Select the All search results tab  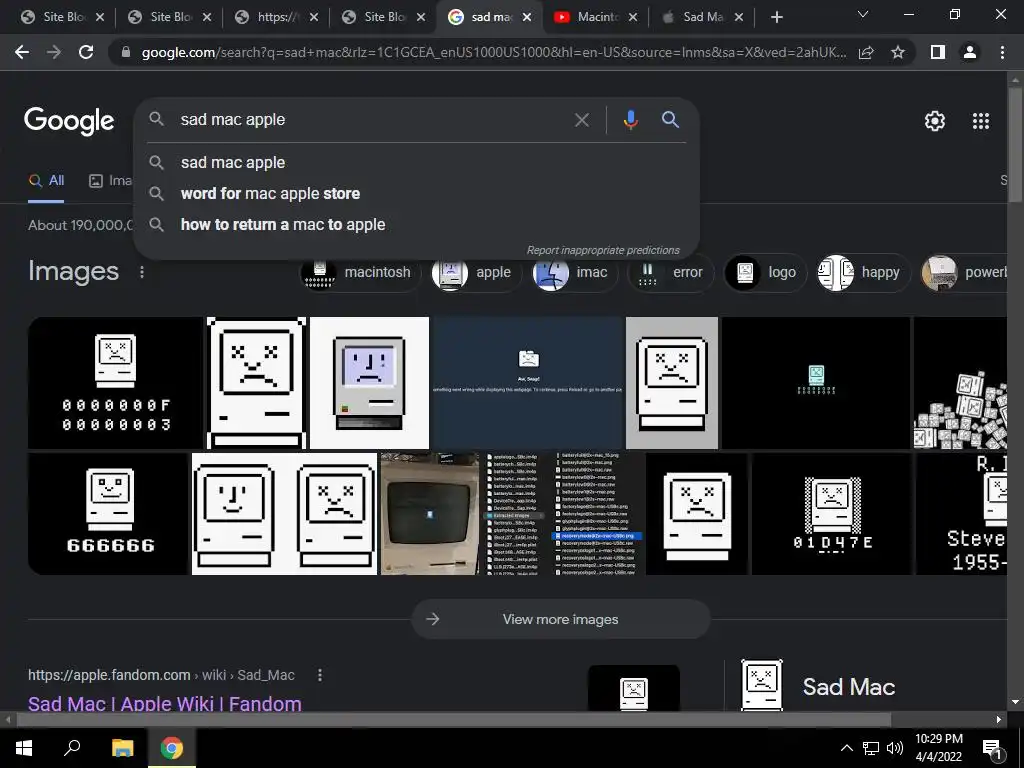coord(46,181)
